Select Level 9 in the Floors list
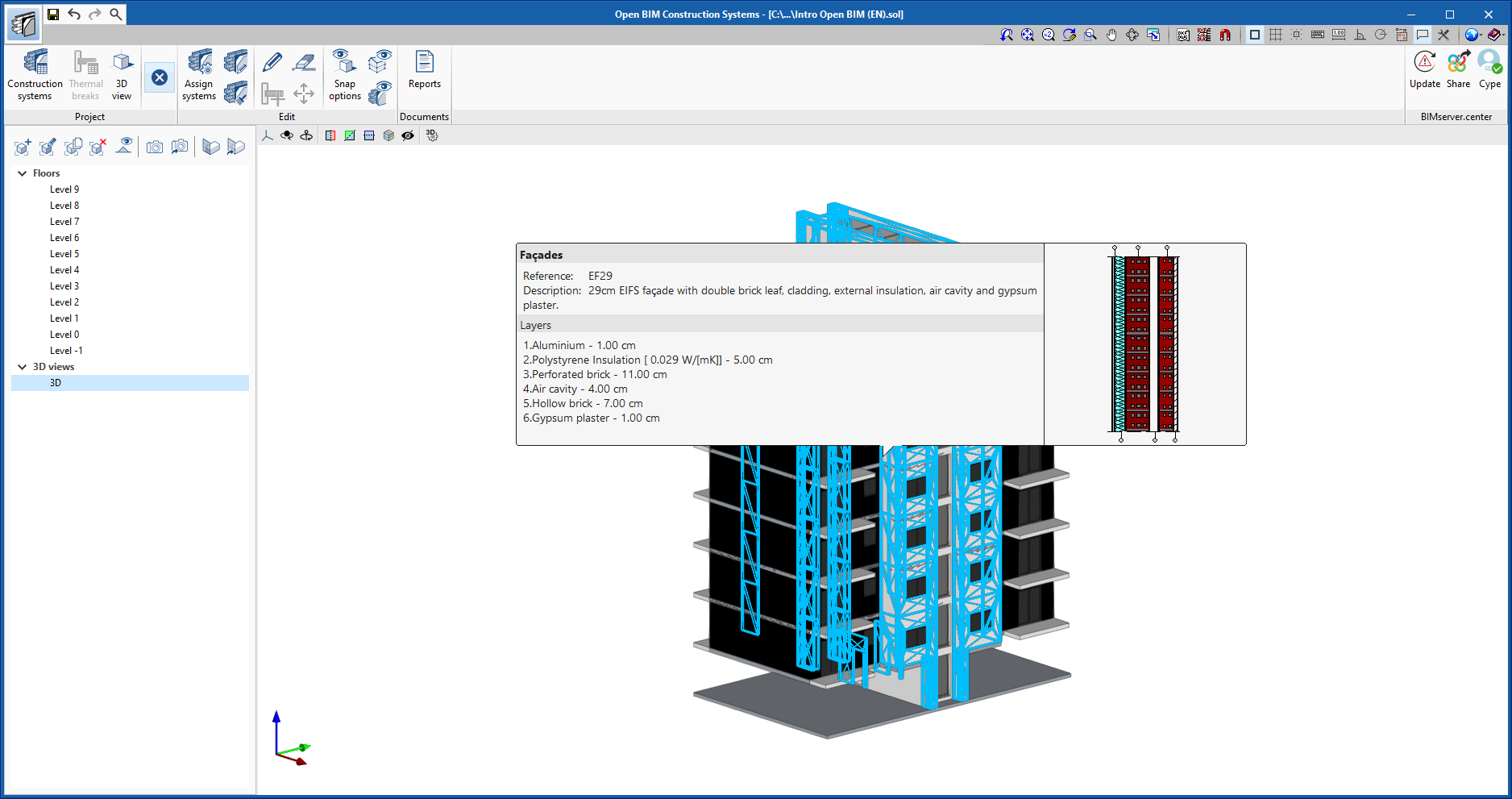 (x=64, y=189)
